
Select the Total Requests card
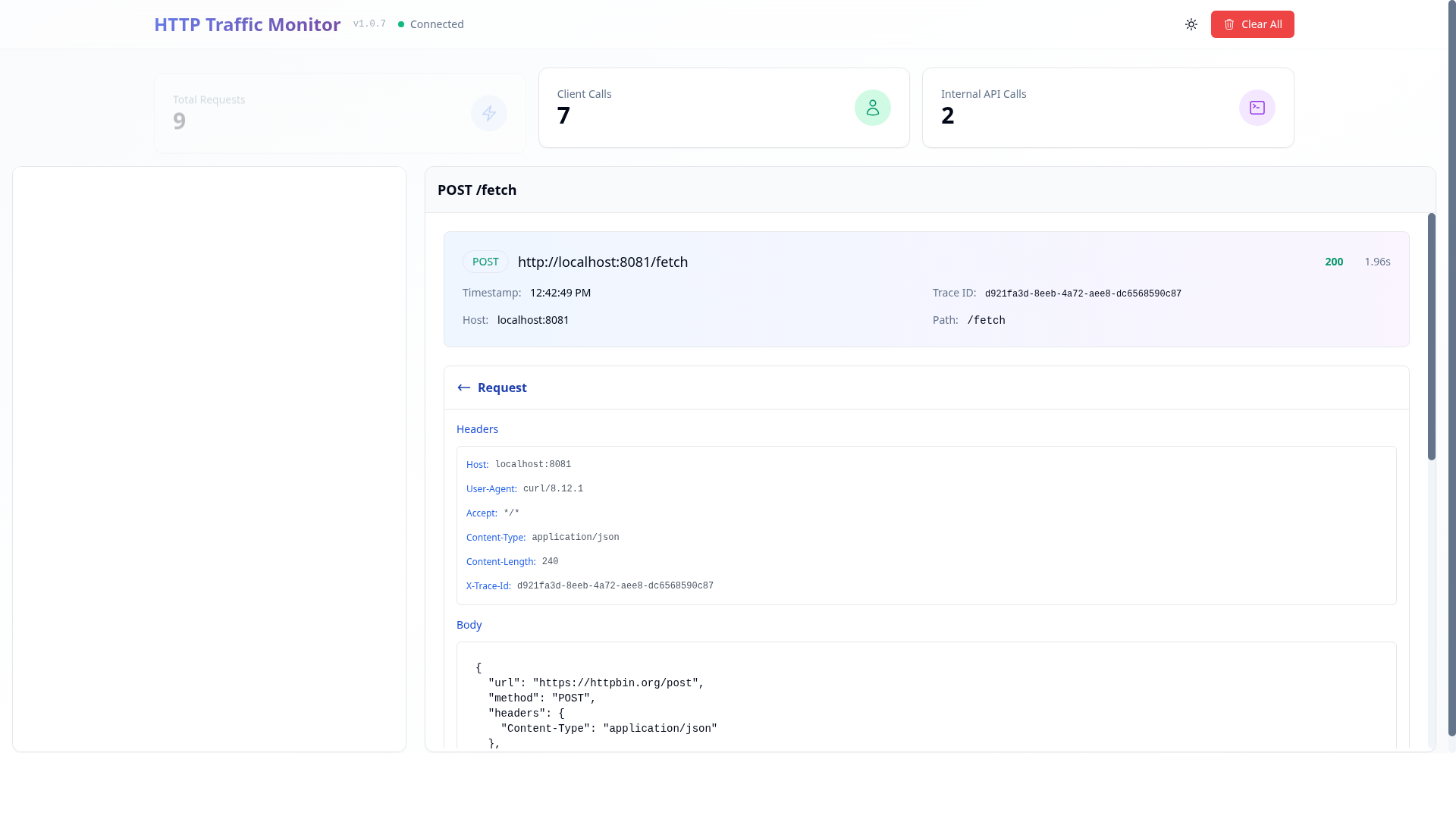pos(340,113)
